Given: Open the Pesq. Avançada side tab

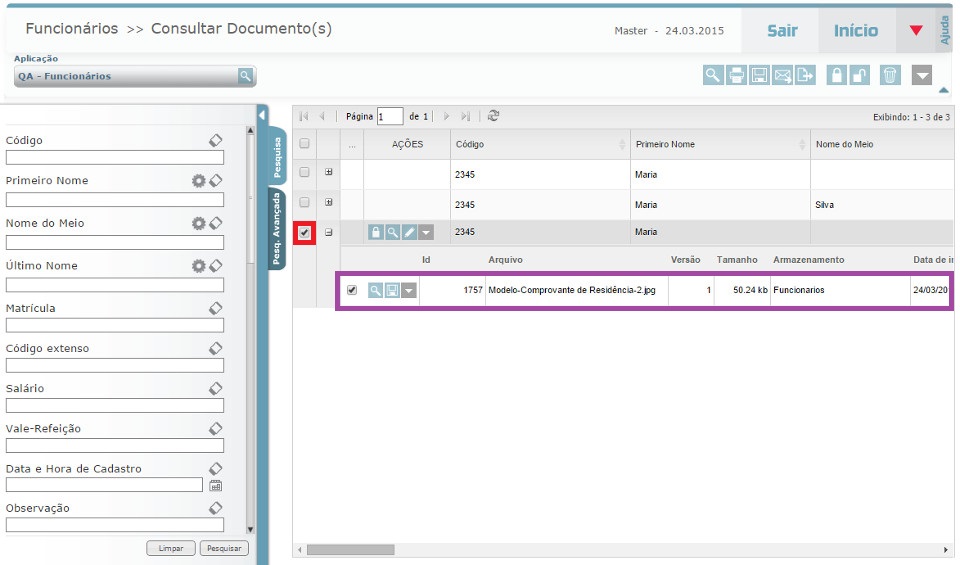Looking at the screenshot, I should [x=277, y=229].
